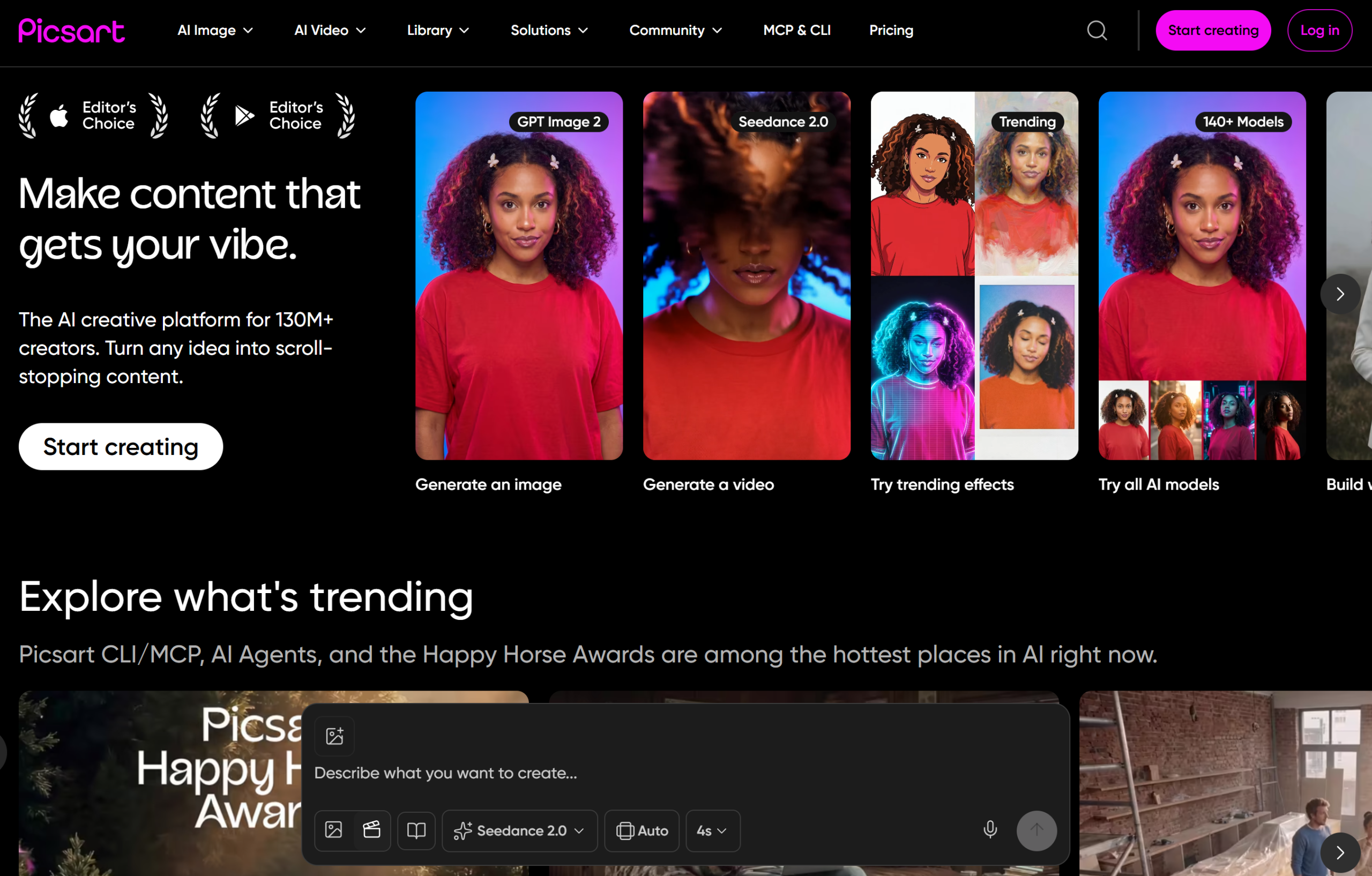Open the Generate a video link
The image size is (1372, 876).
click(708, 484)
